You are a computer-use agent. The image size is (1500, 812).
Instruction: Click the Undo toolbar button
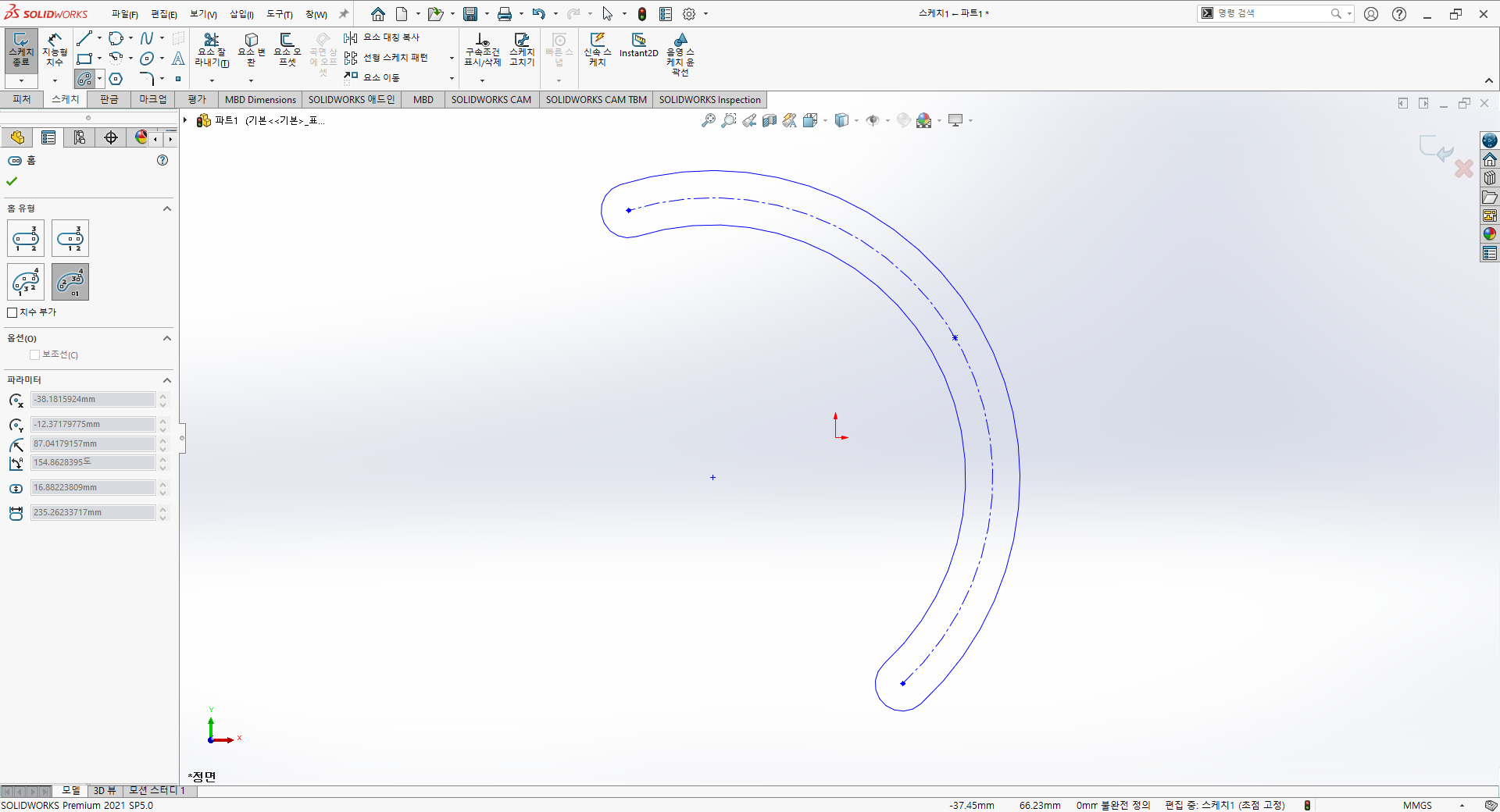538,14
